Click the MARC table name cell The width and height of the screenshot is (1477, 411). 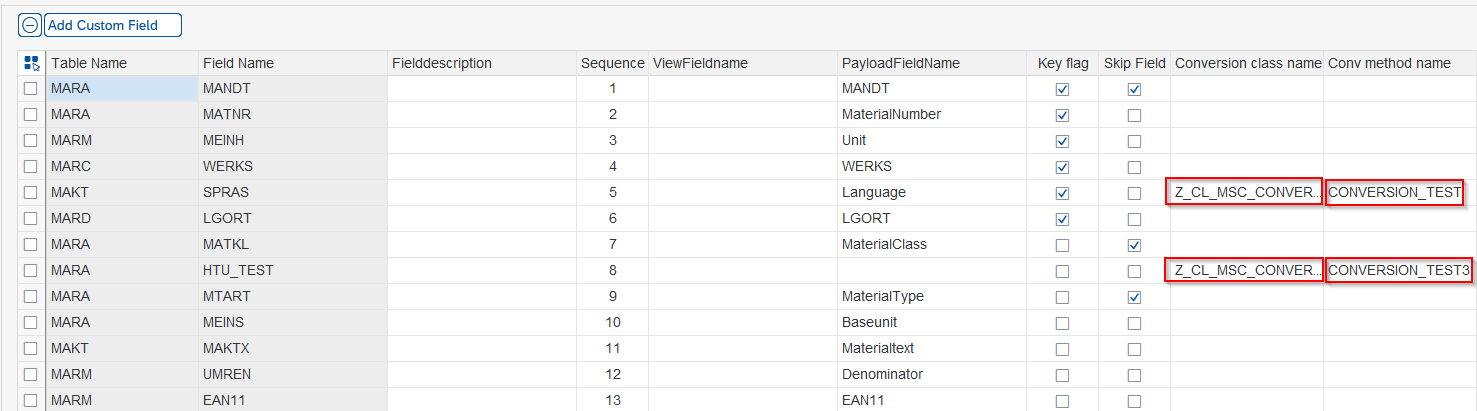(x=122, y=167)
